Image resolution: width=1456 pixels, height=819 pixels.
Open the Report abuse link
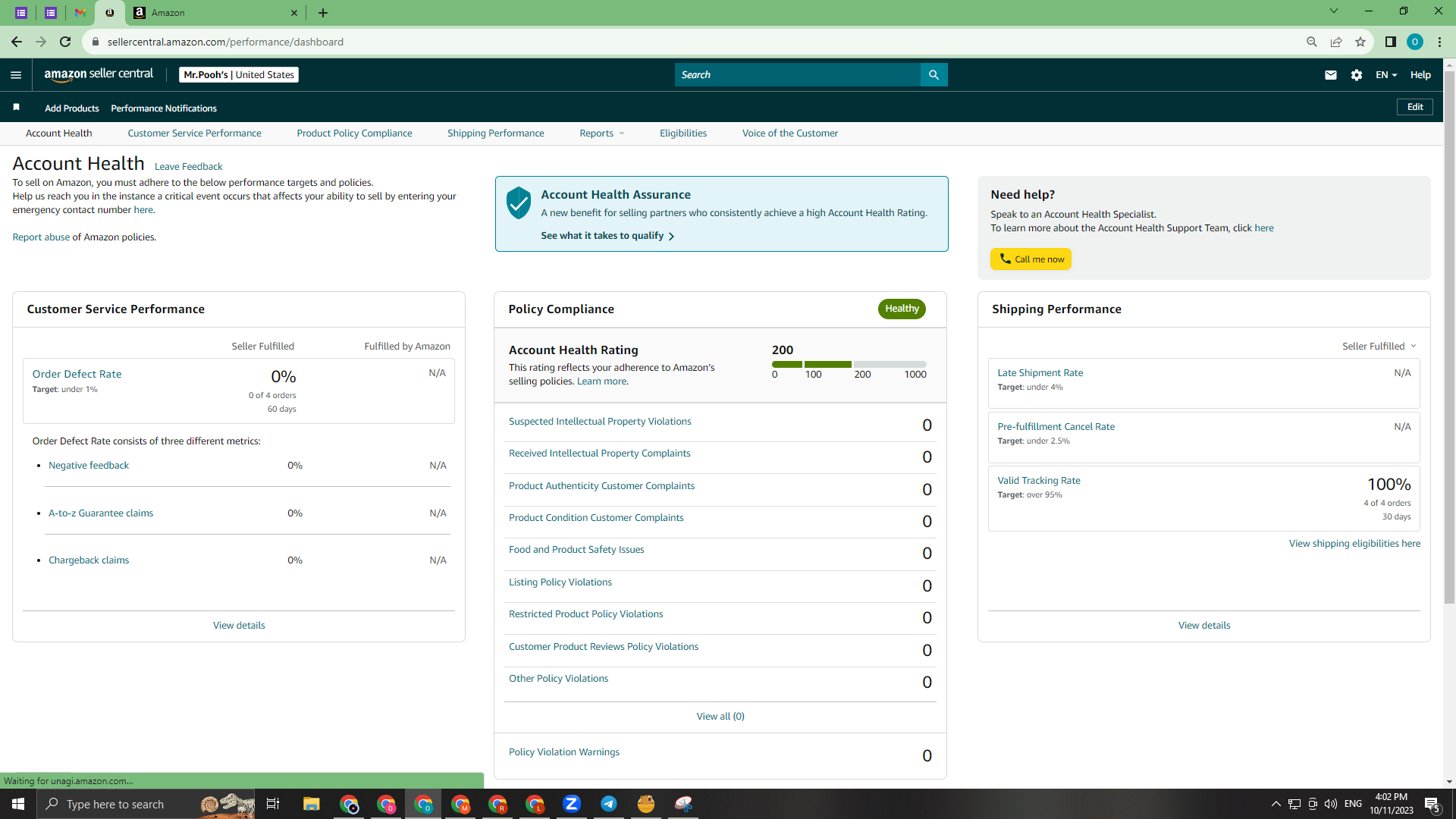tap(41, 237)
